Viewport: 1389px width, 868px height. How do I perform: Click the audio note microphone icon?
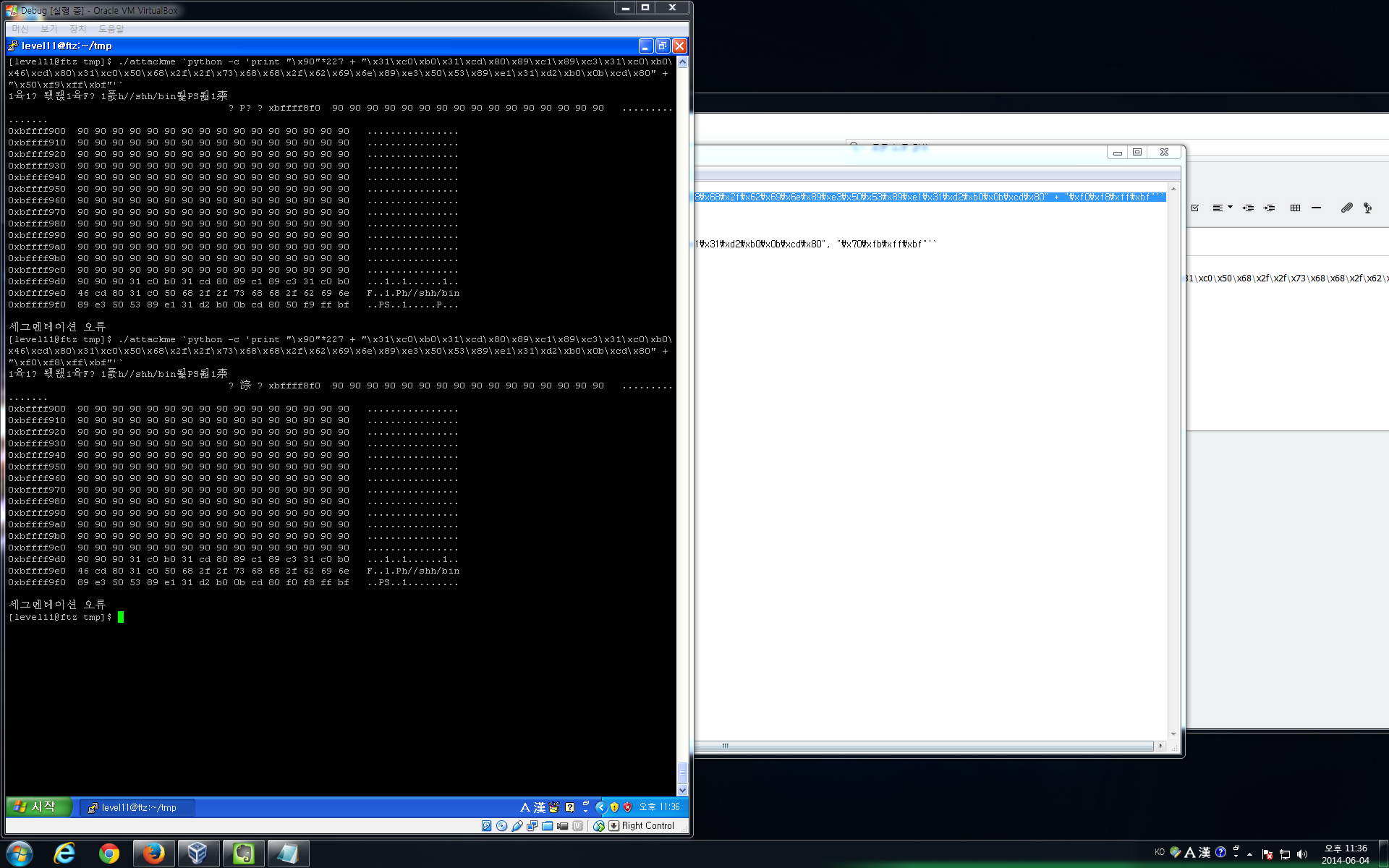pyautogui.click(x=1367, y=208)
